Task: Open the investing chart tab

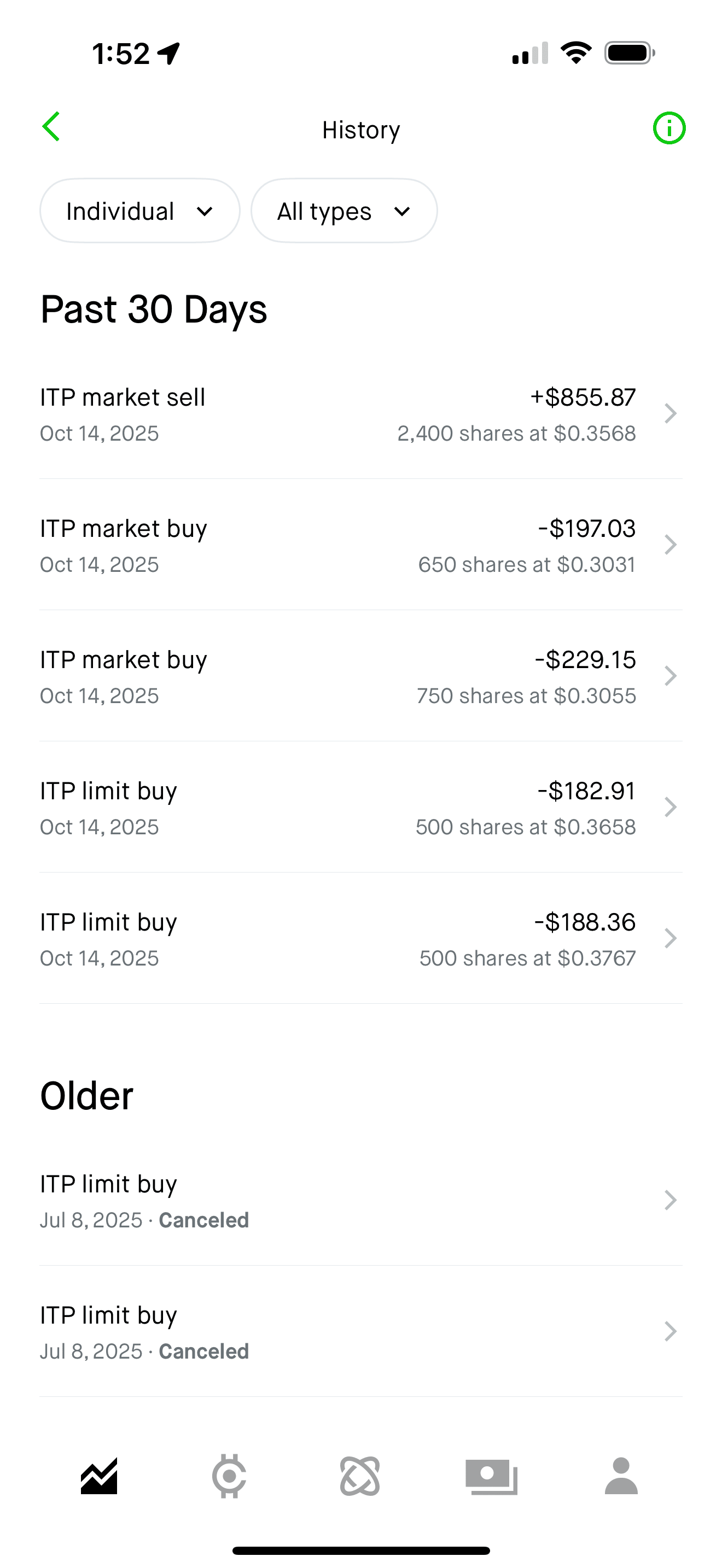Action: click(x=99, y=1476)
